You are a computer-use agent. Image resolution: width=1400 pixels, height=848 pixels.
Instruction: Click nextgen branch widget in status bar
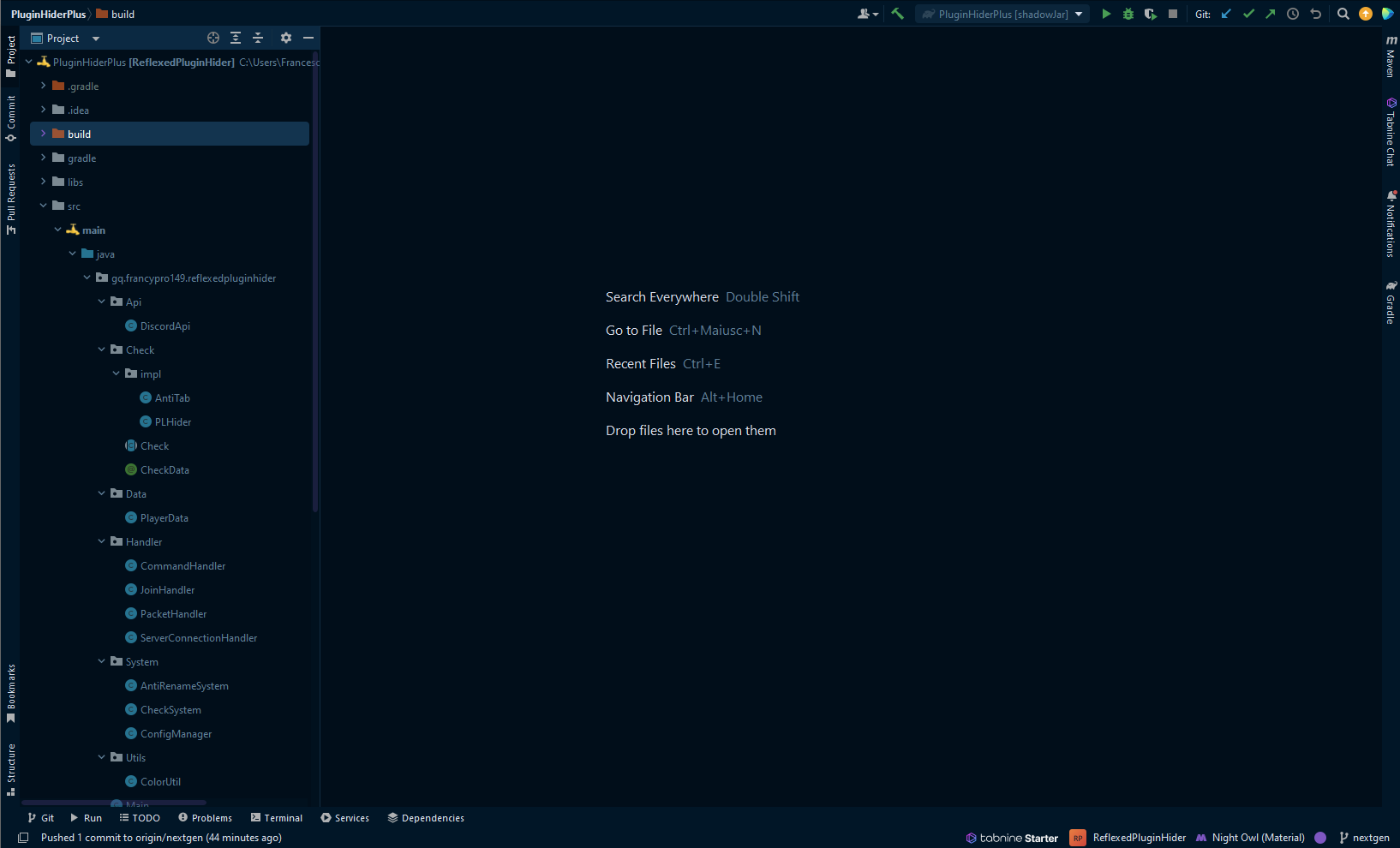pyautogui.click(x=1364, y=838)
